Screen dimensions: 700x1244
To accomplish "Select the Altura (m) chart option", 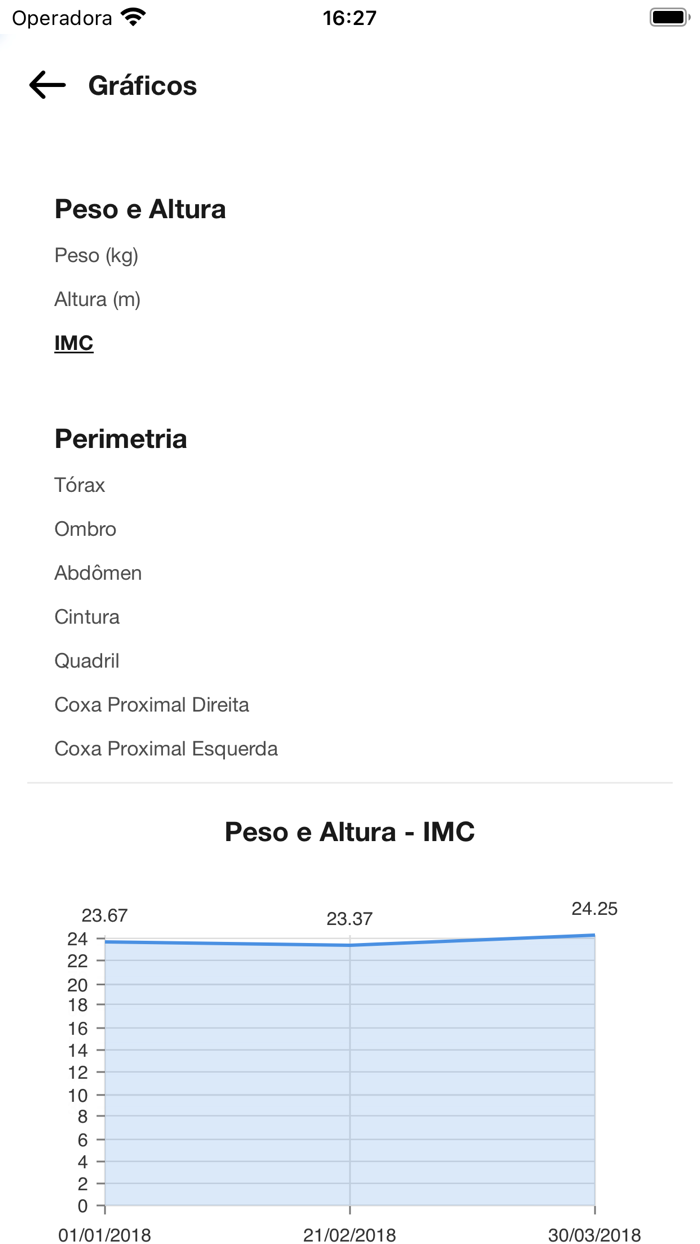I will click(x=97, y=299).
